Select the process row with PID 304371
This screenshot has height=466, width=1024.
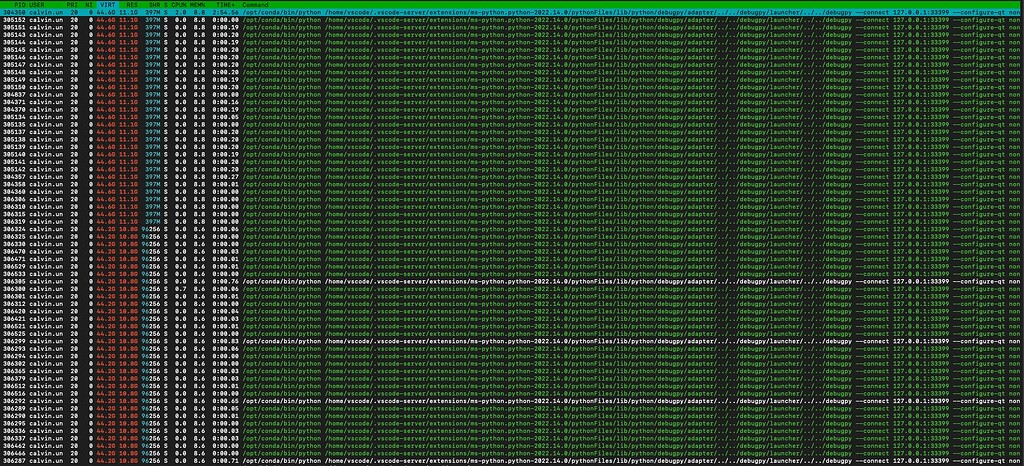(x=16, y=100)
